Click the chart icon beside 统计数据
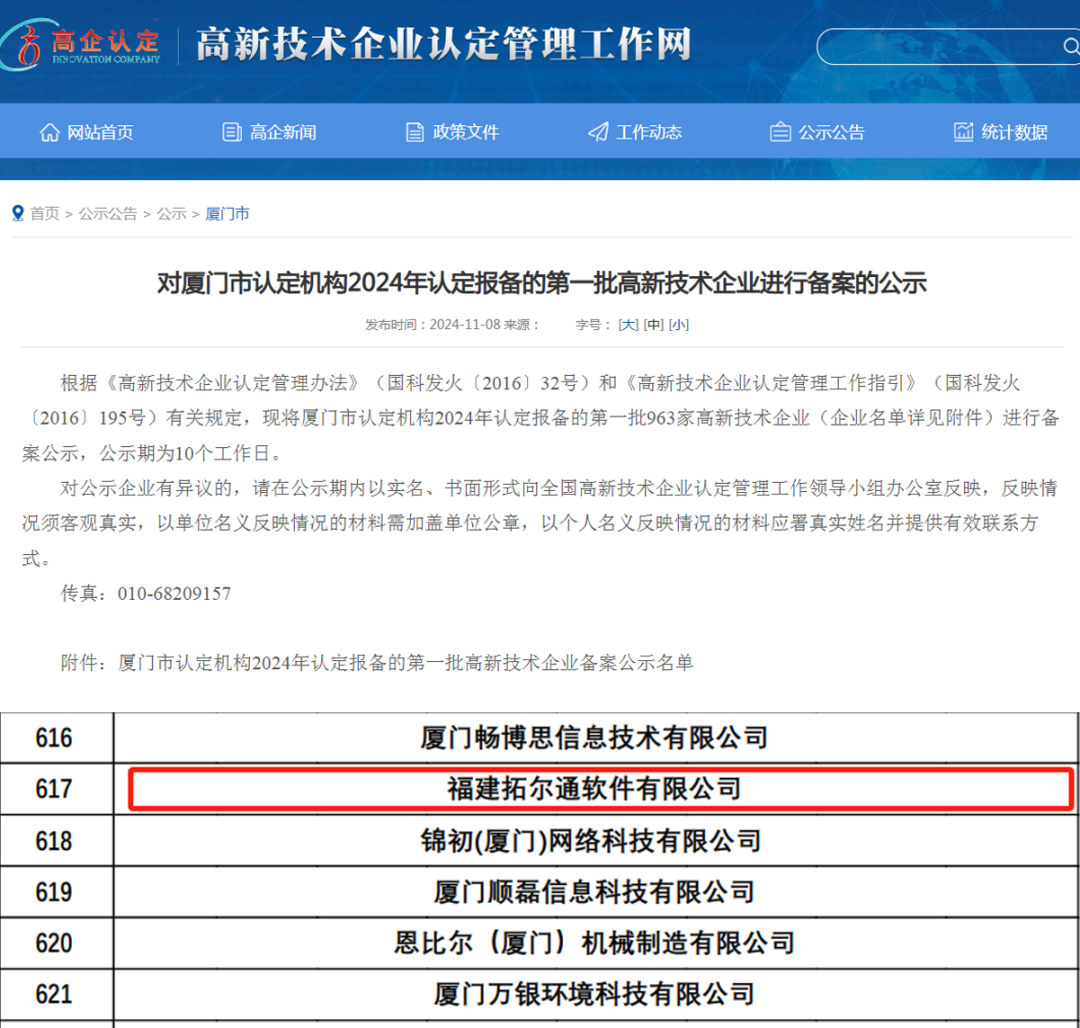 click(964, 132)
